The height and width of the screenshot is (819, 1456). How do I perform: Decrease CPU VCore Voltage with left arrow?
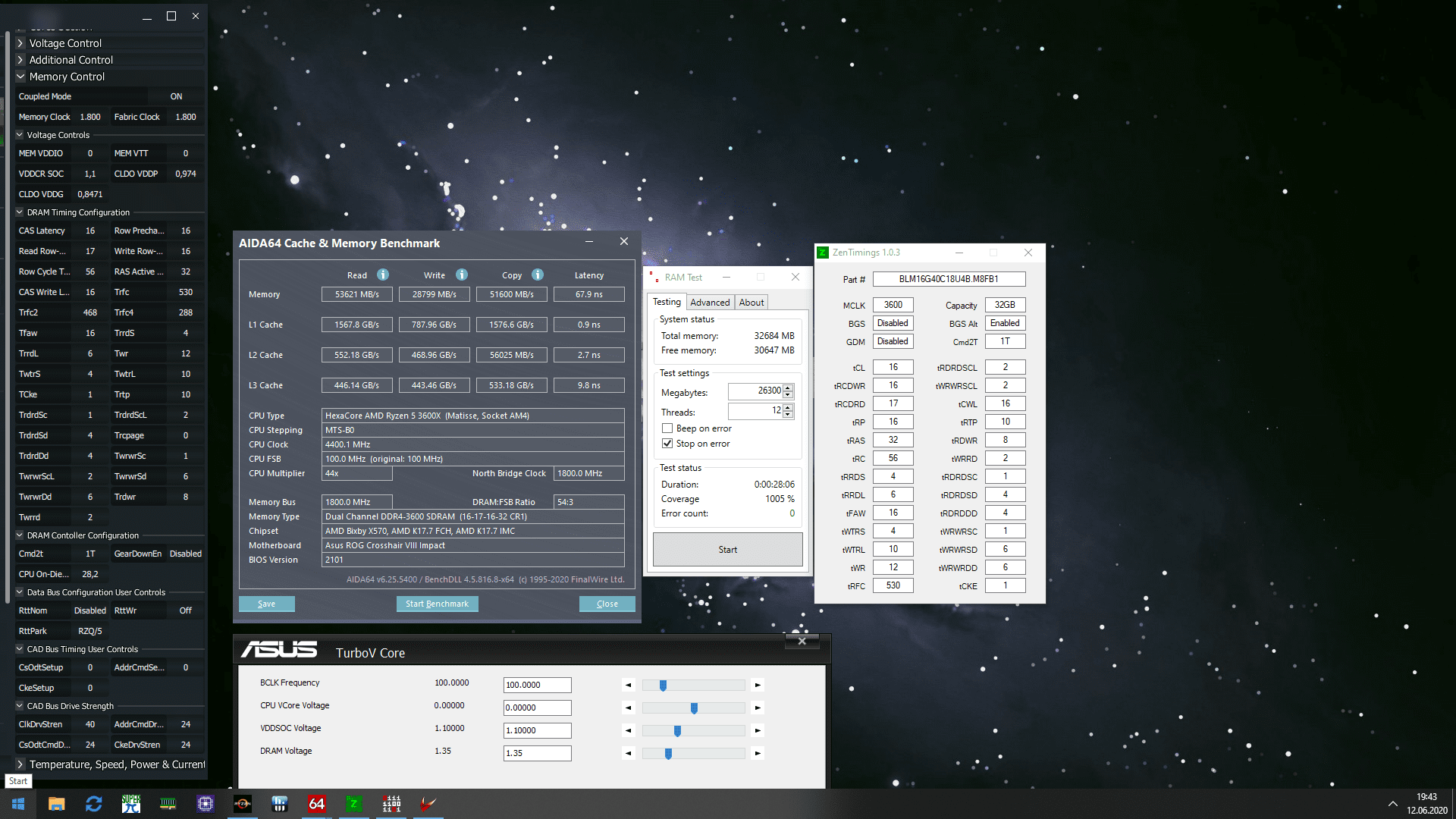pos(629,708)
